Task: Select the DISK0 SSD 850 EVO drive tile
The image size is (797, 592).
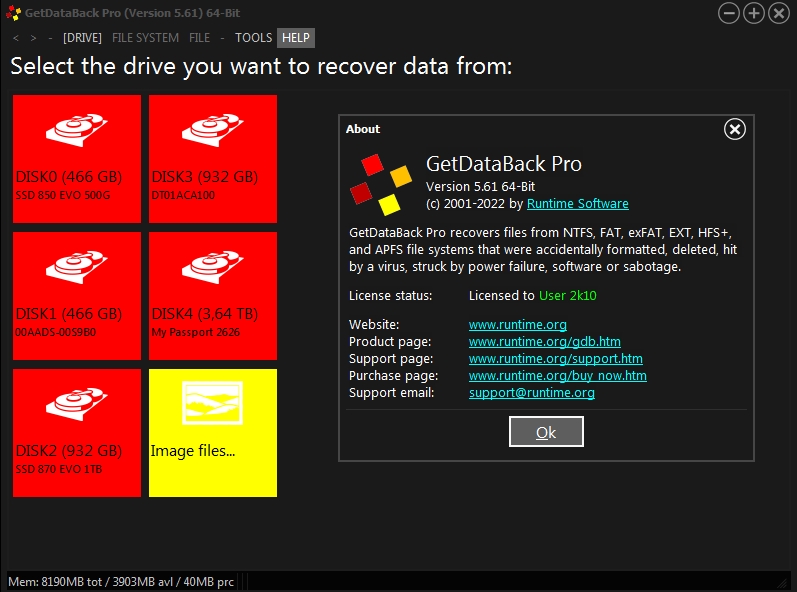Action: coord(77,158)
